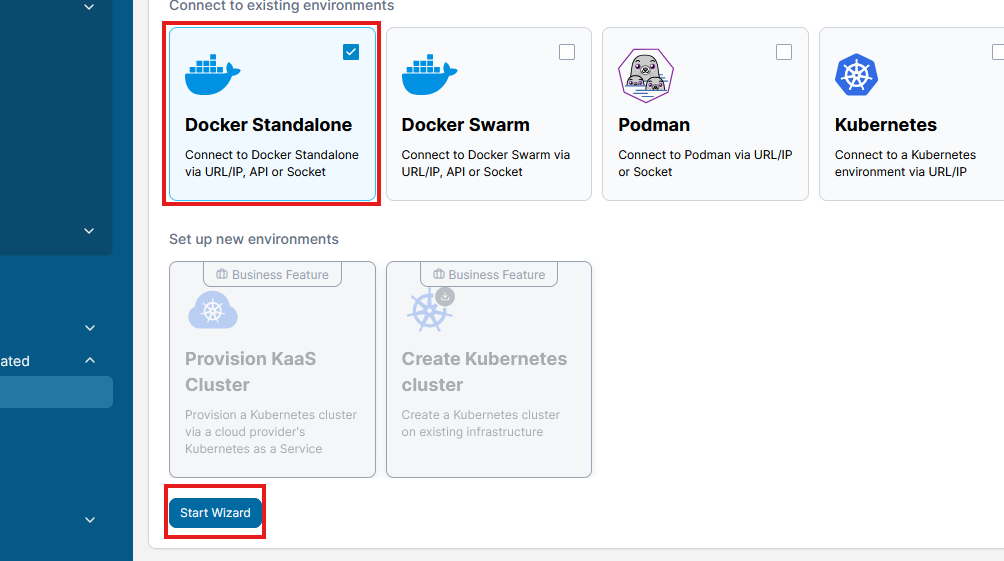Click the Docker Swarm whale icon

(429, 75)
